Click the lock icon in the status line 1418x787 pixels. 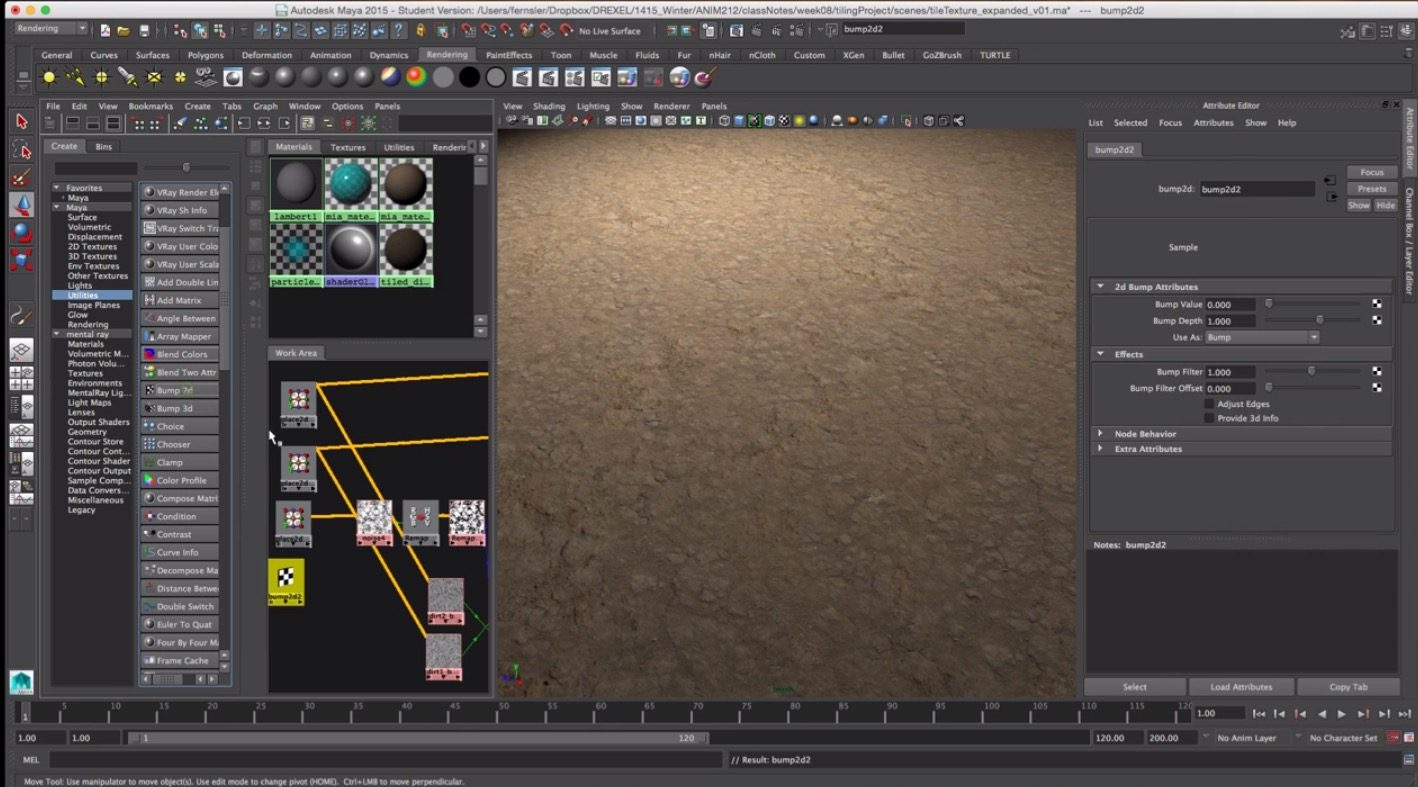pyautogui.click(x=420, y=30)
